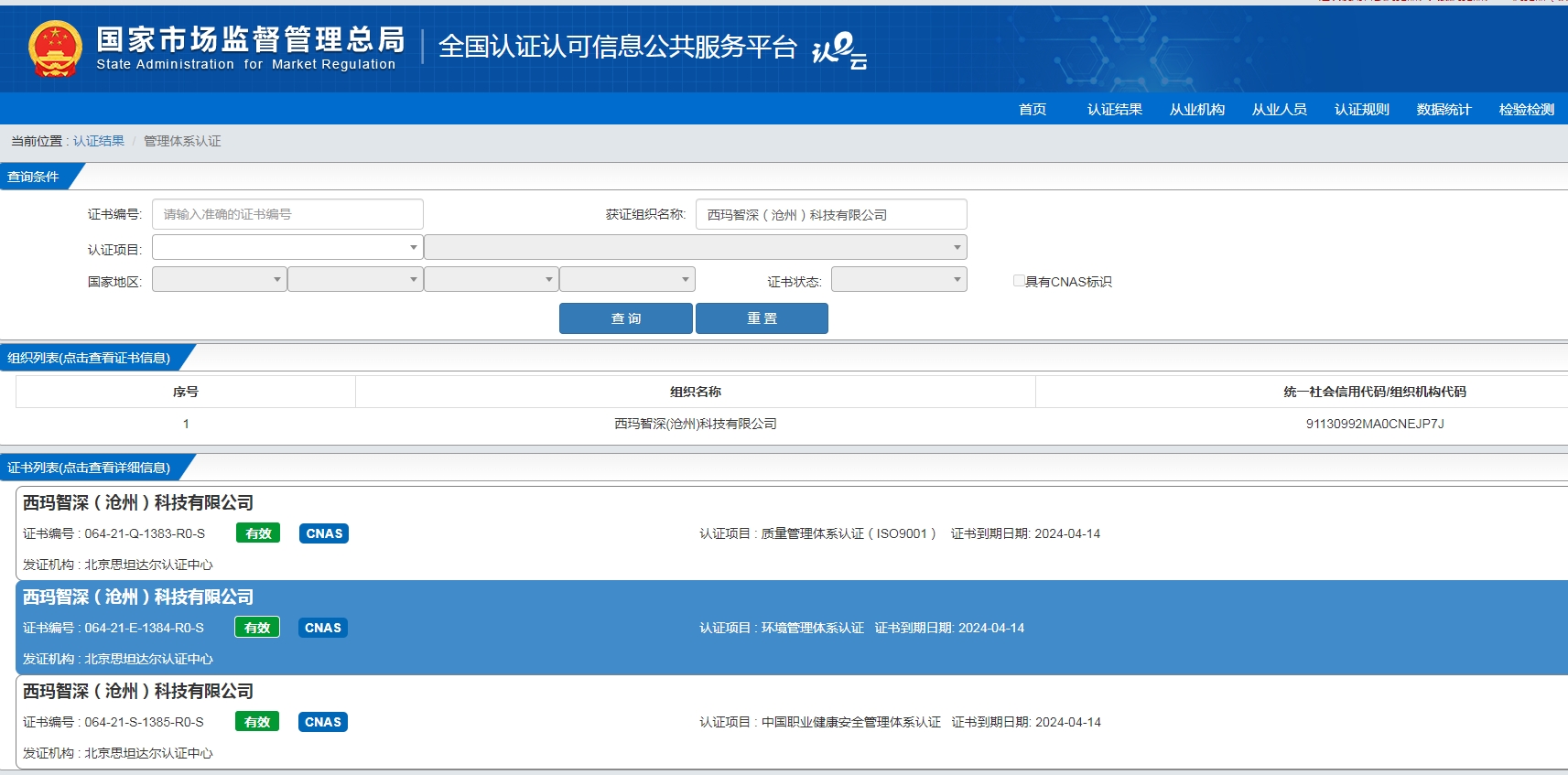Click 统一社会信用代码/组织机构代码 column header
1568x775 pixels.
pos(1375,392)
